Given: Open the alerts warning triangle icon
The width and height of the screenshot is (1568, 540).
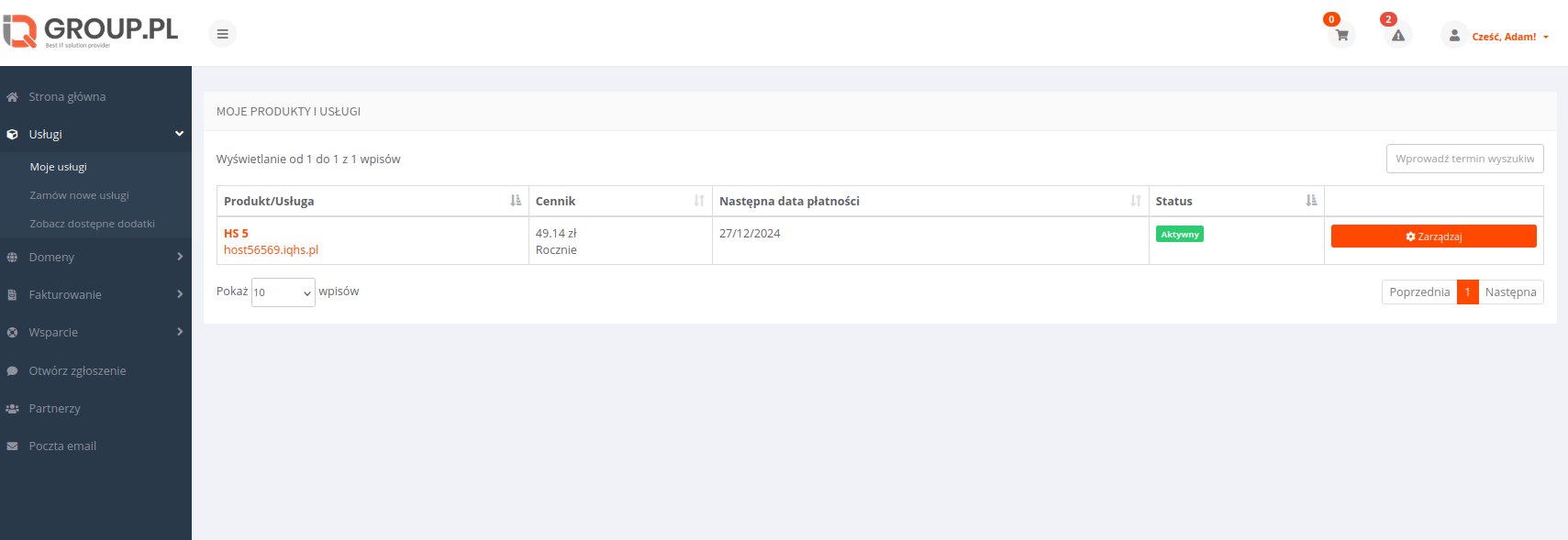Looking at the screenshot, I should pyautogui.click(x=1397, y=35).
